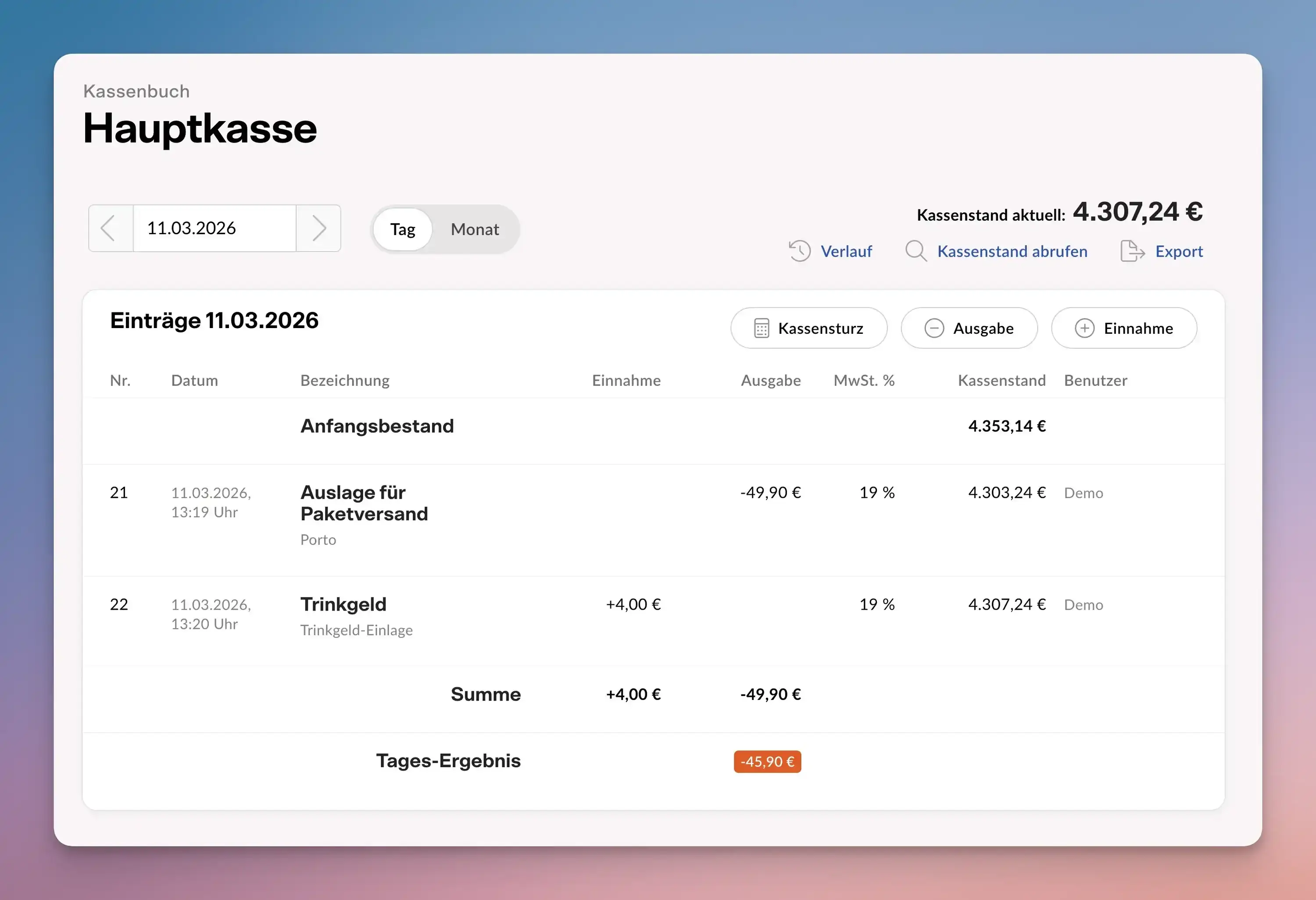The image size is (1316, 900).
Task: Click the clock history icon beside Verlauf
Action: pyautogui.click(x=800, y=251)
